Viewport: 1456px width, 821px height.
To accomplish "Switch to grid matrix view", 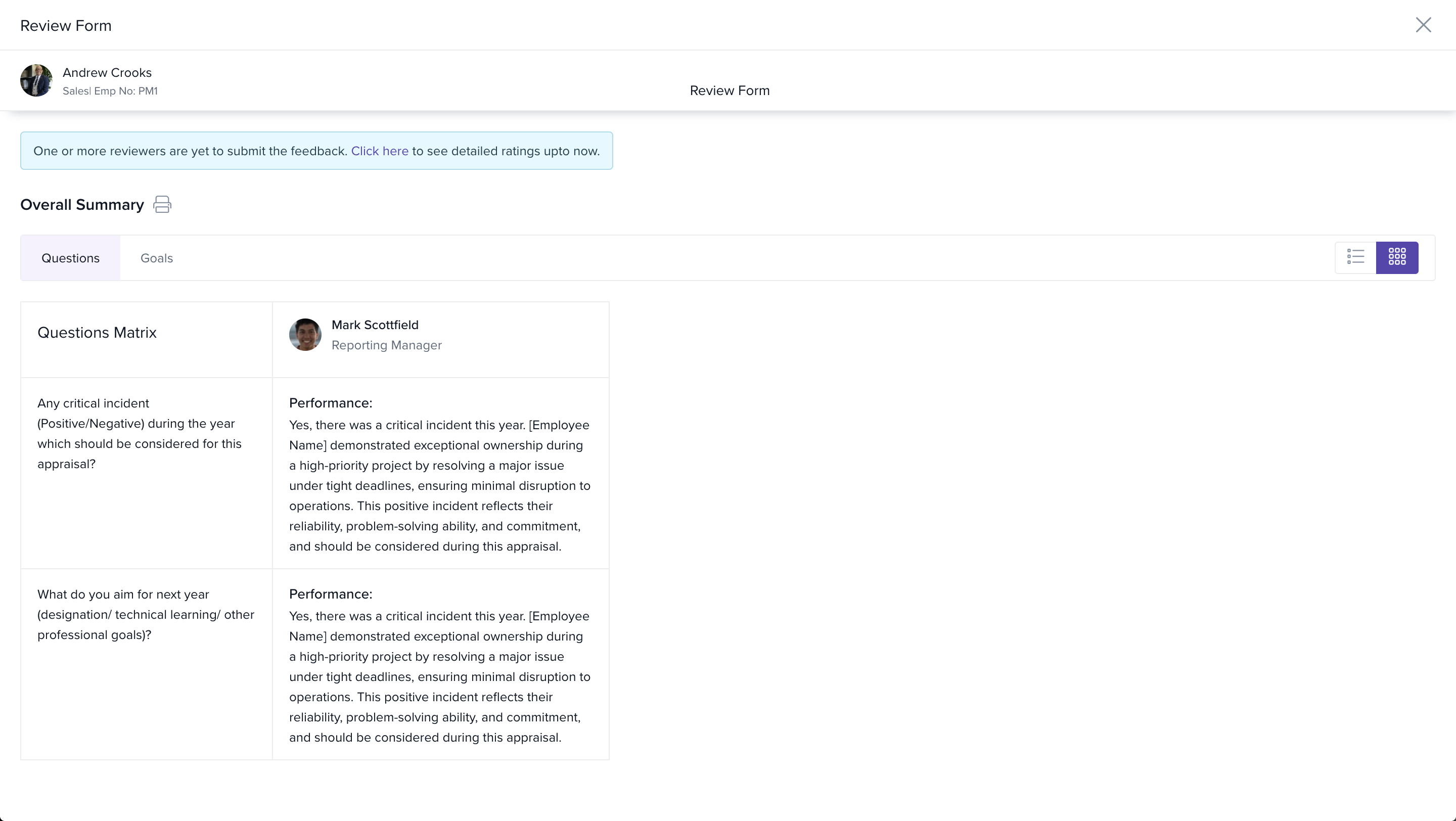I will [x=1397, y=258].
